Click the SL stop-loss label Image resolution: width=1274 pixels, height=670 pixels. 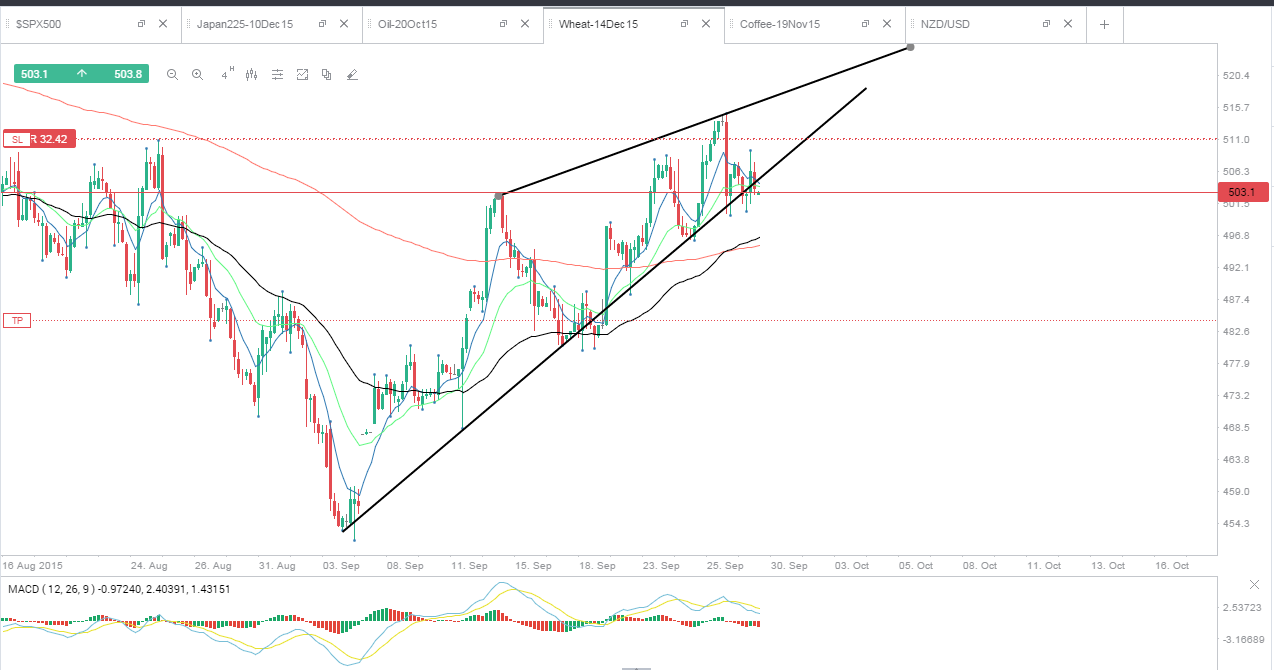click(16, 140)
